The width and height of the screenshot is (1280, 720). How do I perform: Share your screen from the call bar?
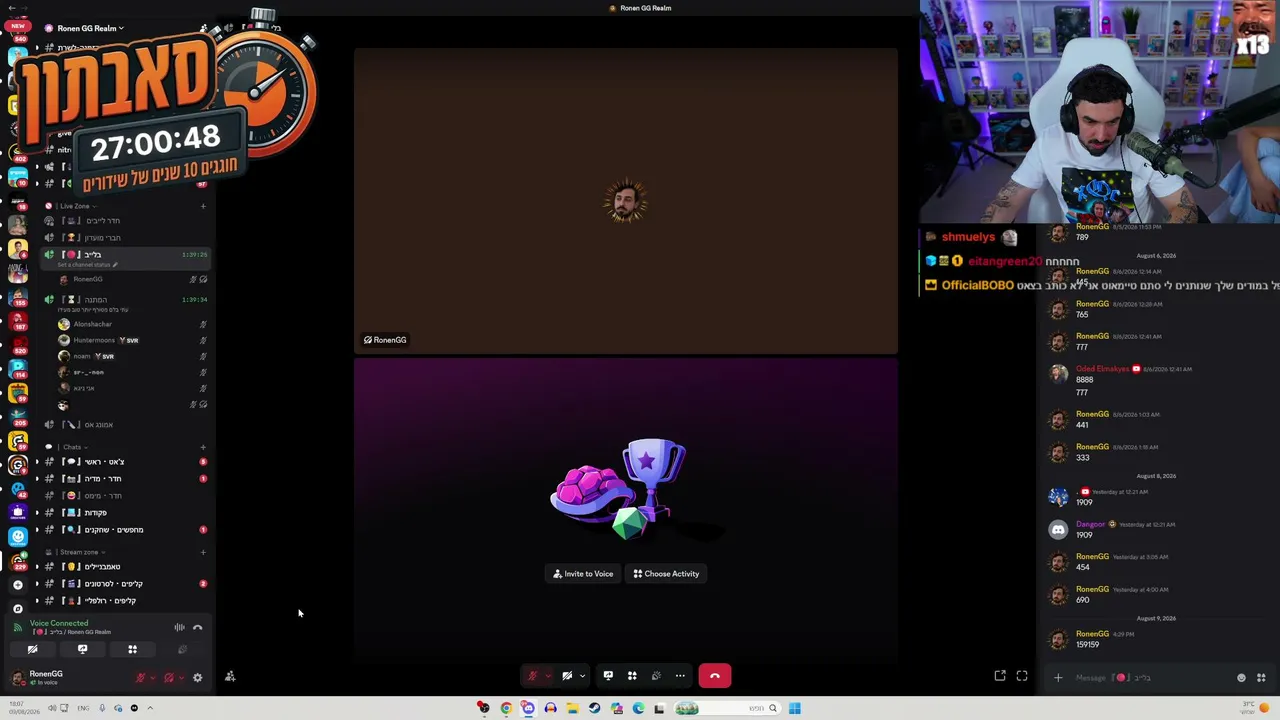pos(608,676)
